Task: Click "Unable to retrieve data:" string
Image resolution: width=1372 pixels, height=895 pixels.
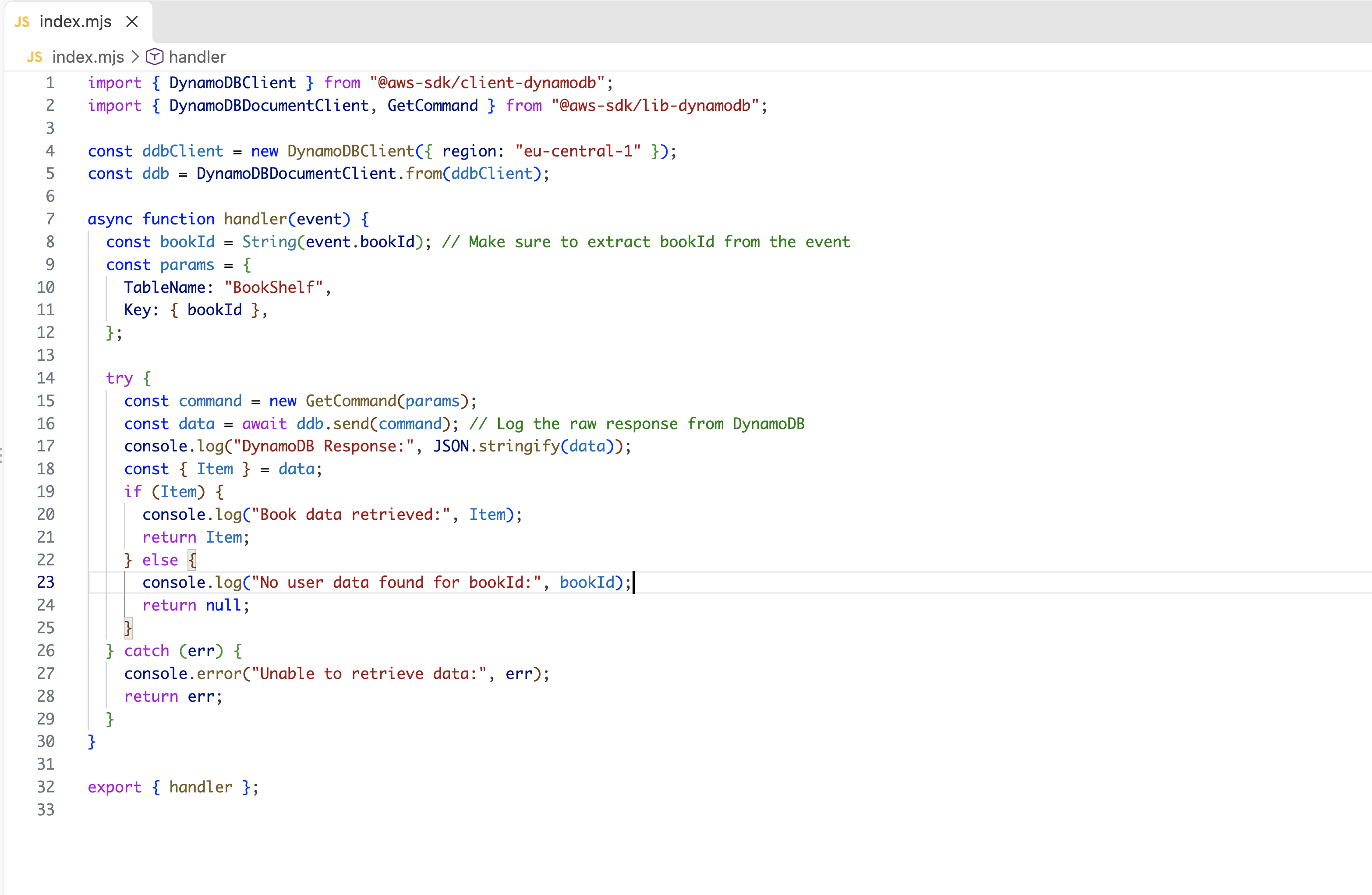Action: [369, 674]
